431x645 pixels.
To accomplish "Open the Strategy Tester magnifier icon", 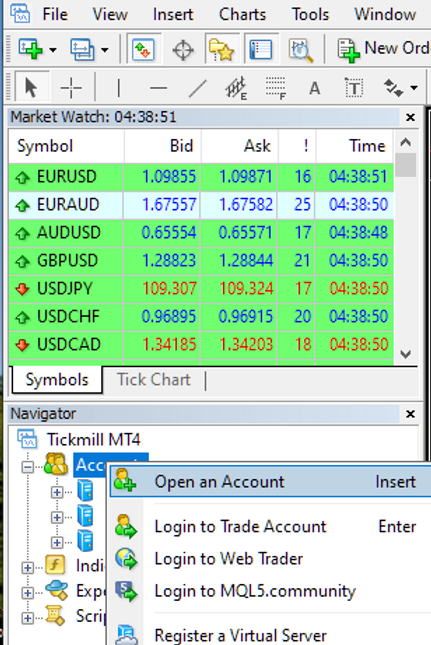I will tap(300, 50).
